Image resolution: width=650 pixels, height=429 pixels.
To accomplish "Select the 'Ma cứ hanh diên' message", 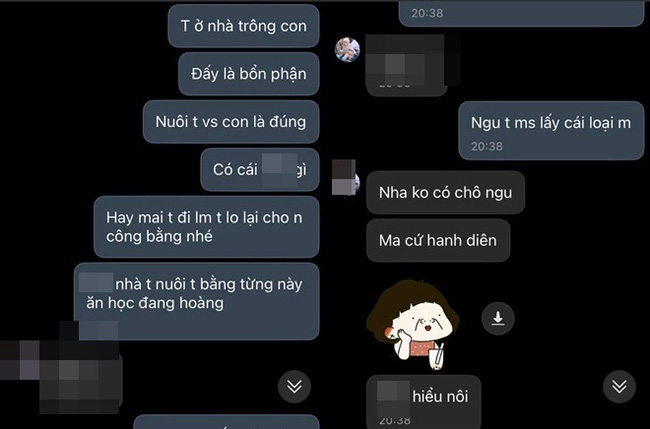I will 438,240.
